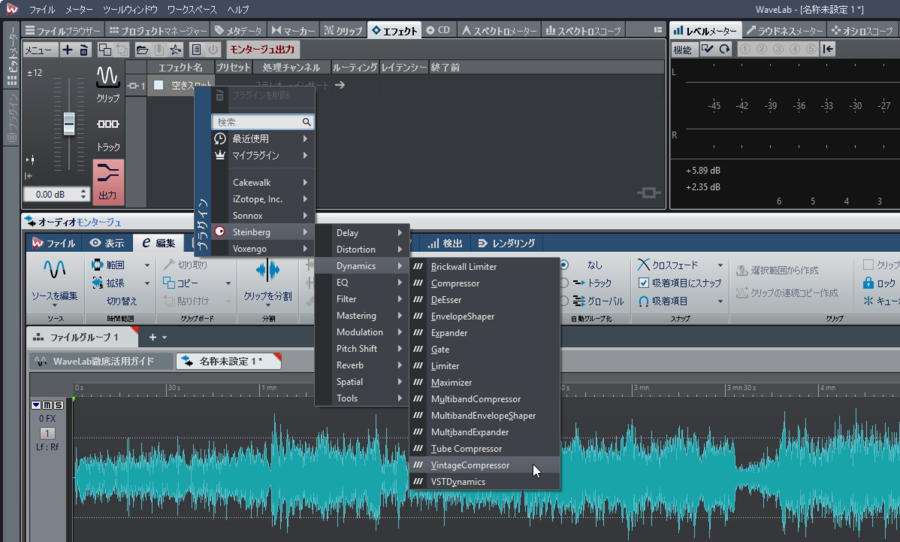Click the magnifier icon in the plugin search box
This screenshot has width=900, height=542.
307,122
